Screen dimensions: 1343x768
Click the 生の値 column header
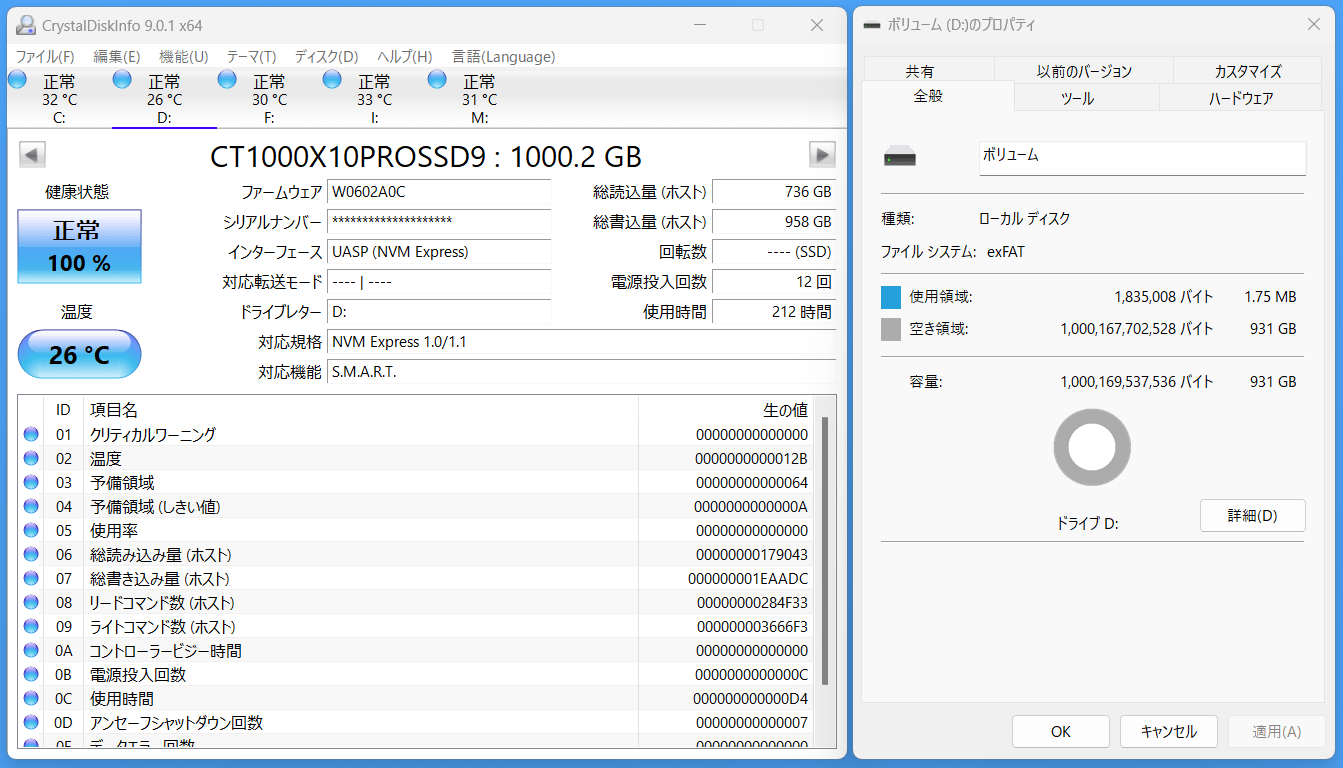click(x=727, y=410)
